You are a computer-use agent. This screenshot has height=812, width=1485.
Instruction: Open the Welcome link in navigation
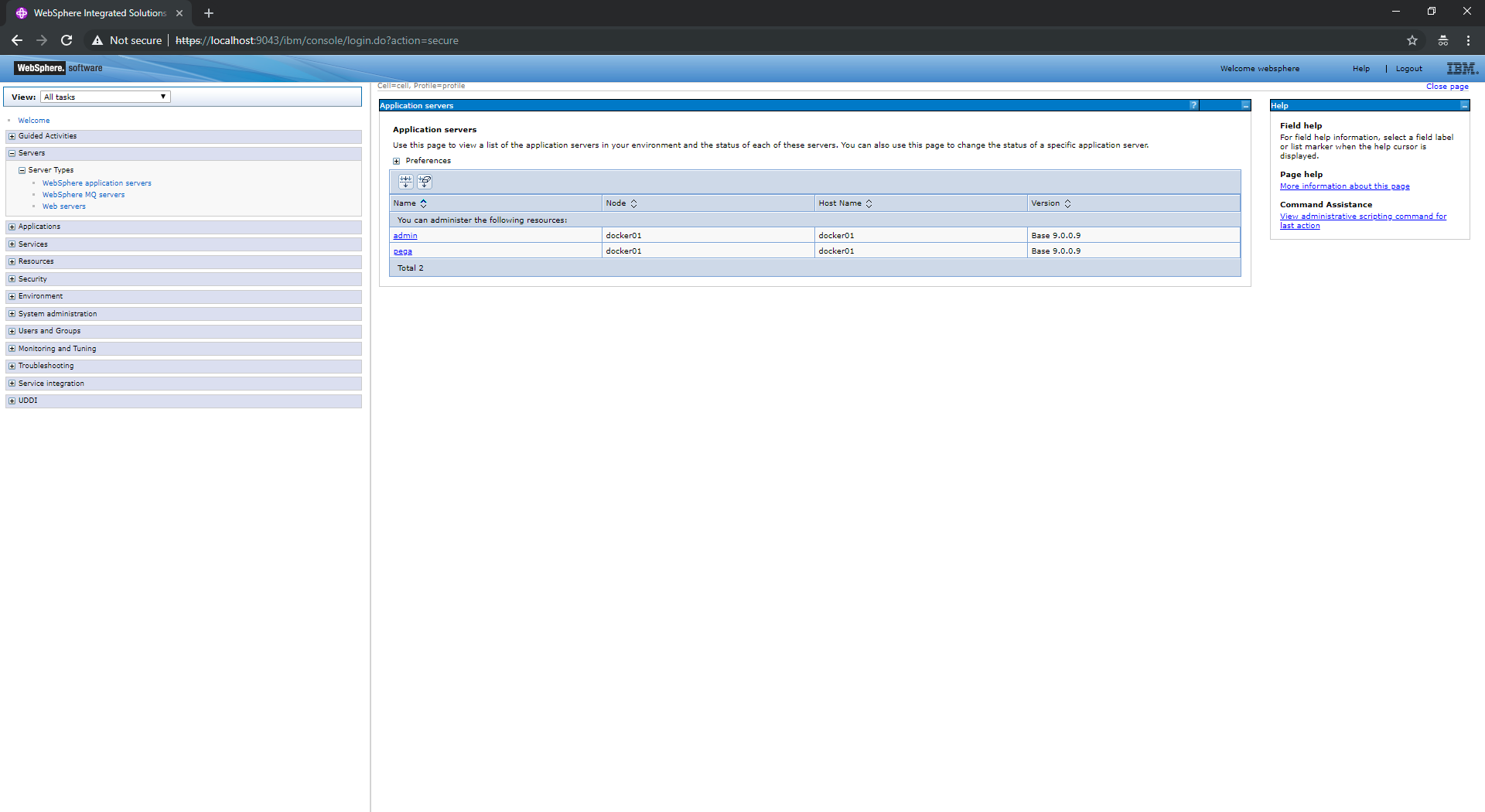[34, 121]
